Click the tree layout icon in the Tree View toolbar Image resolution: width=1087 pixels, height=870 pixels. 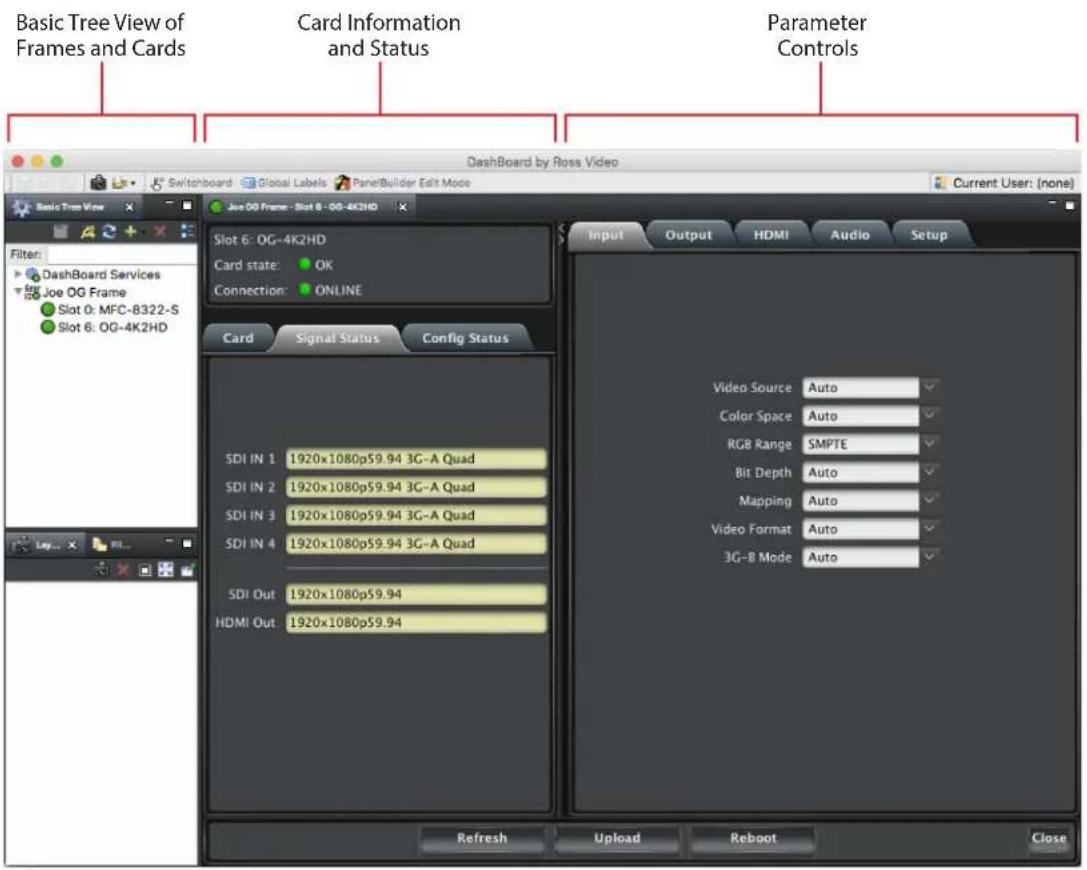pos(187,232)
